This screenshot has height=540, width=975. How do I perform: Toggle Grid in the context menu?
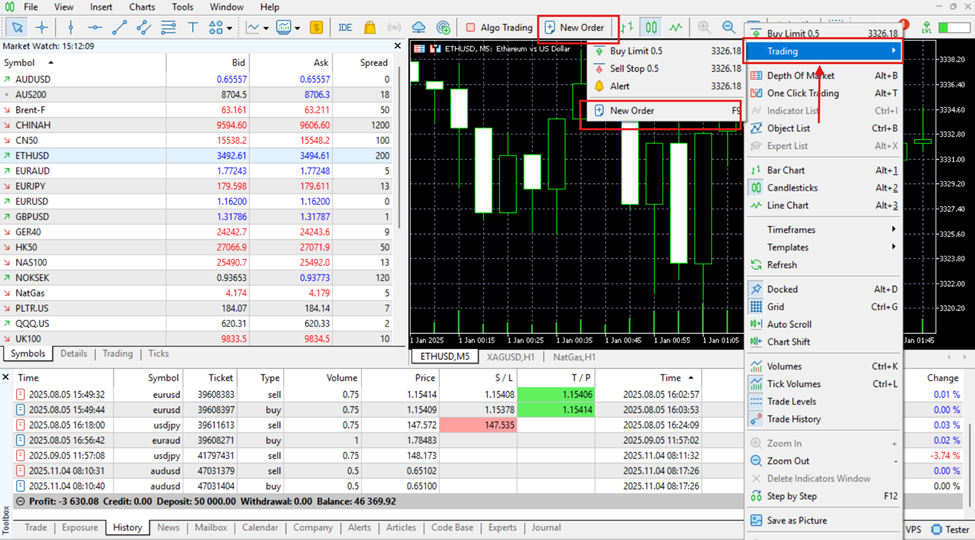tap(775, 307)
